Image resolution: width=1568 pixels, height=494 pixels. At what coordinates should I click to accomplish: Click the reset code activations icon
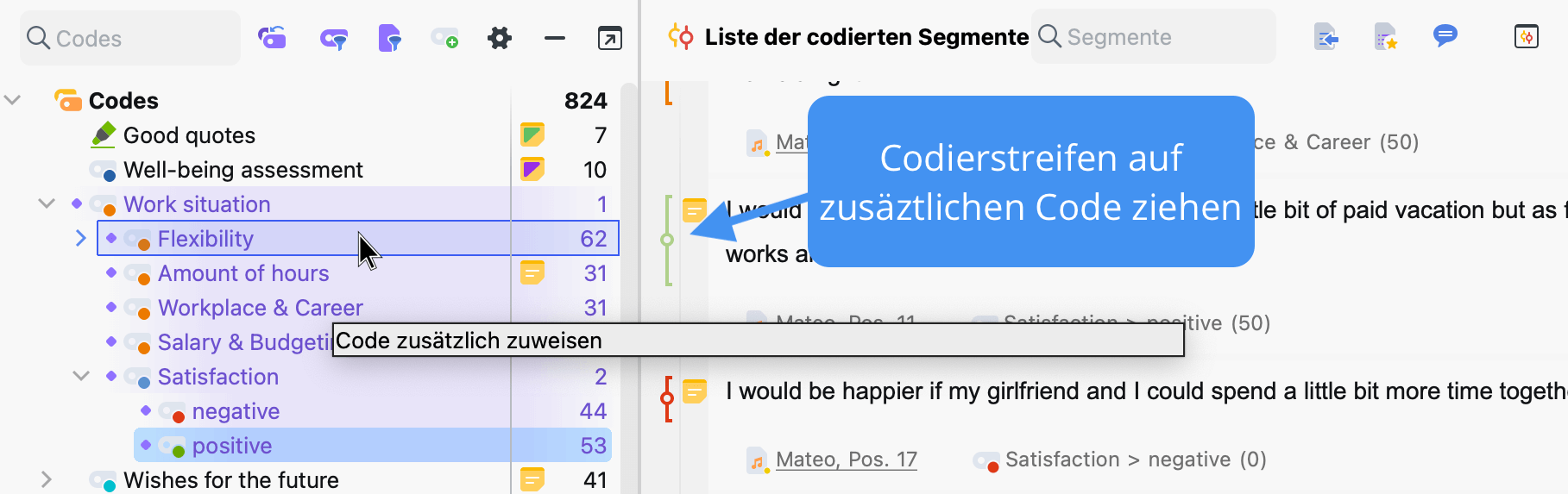click(272, 38)
